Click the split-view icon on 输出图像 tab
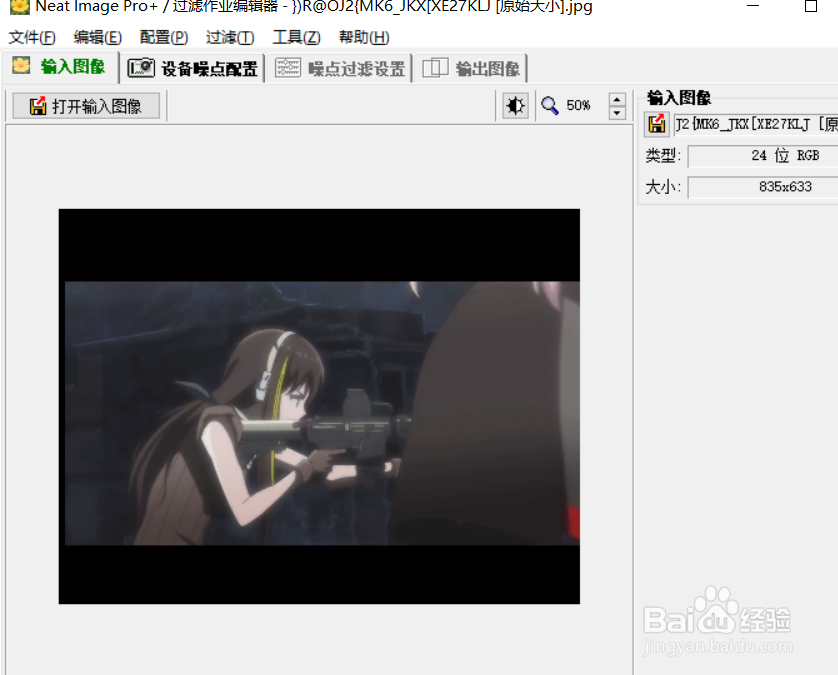 [x=435, y=68]
